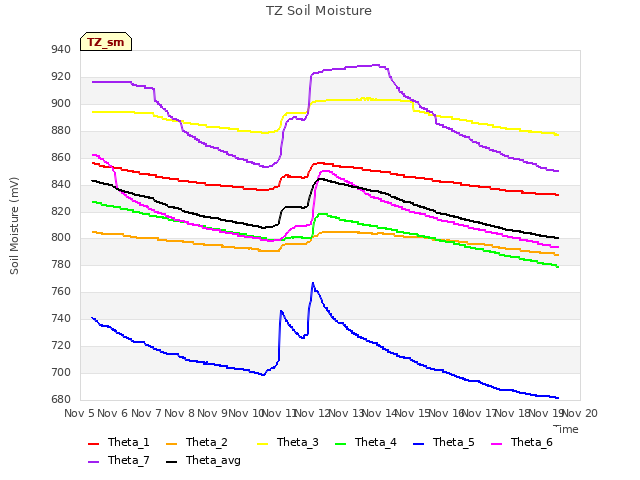Click the 800 y-axis tick label
Image resolution: width=640 pixels, height=480 pixels.
click(61, 238)
